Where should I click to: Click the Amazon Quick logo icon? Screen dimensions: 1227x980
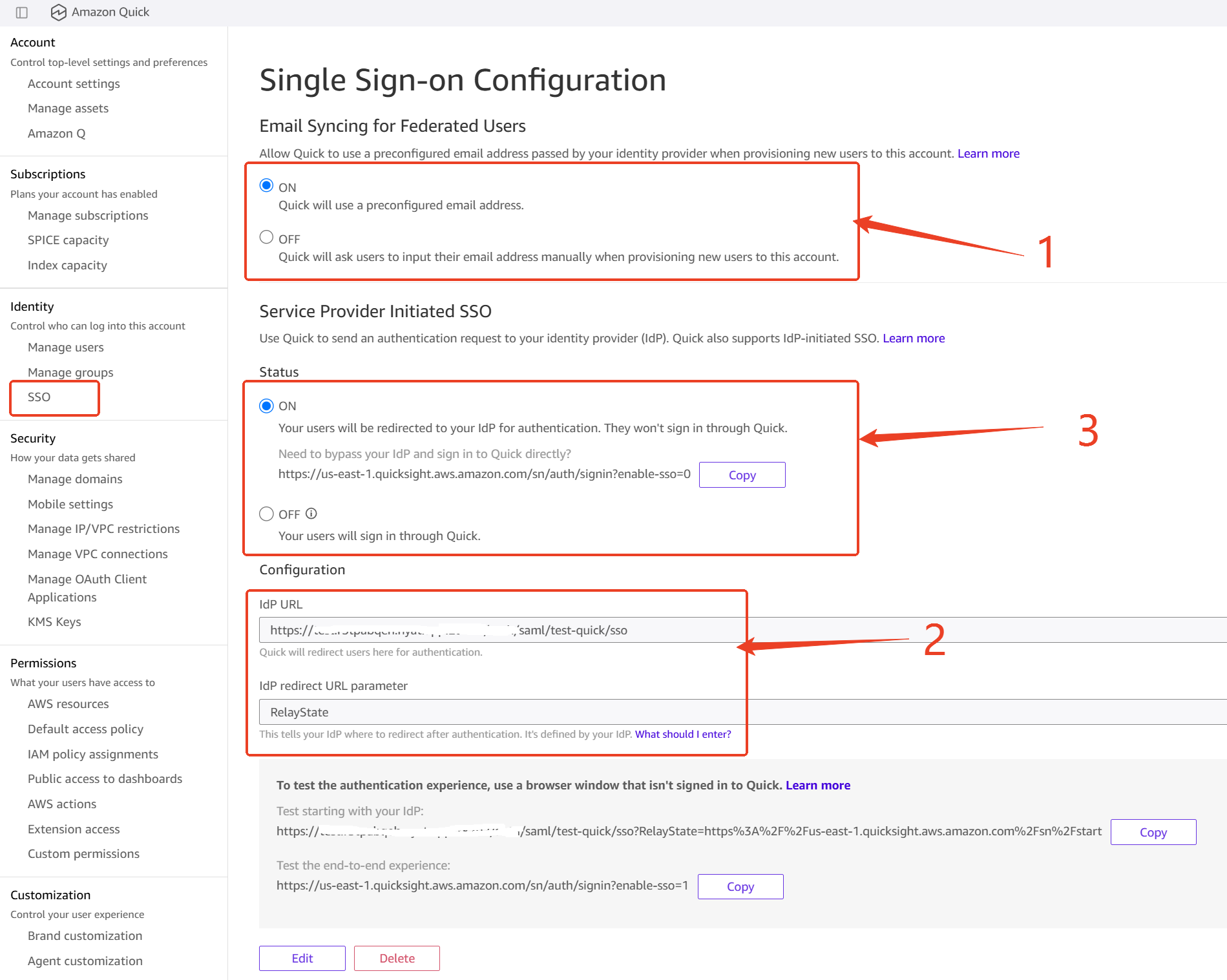click(58, 12)
